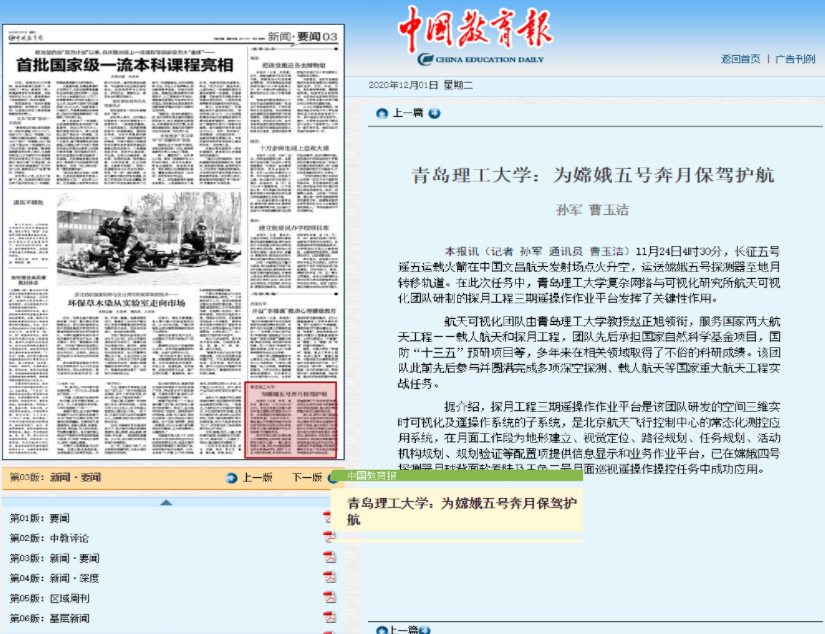Click the date 2020年12月01日 星期二

point(420,85)
